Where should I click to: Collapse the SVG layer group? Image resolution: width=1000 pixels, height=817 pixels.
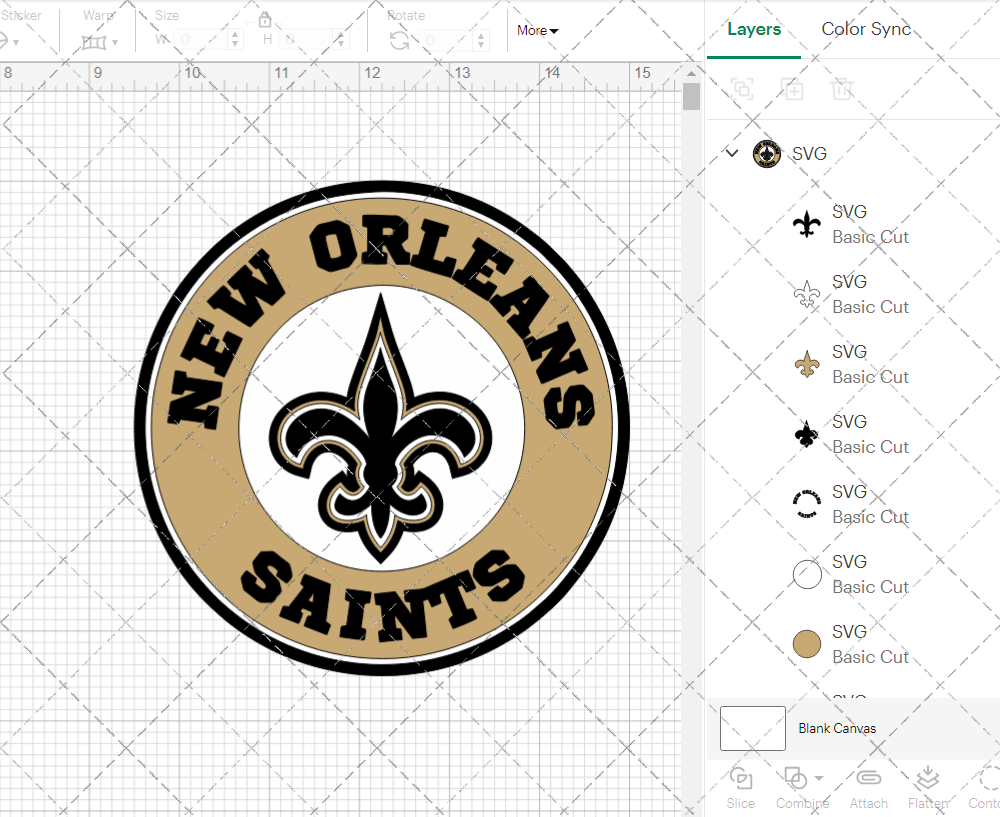pyautogui.click(x=732, y=154)
